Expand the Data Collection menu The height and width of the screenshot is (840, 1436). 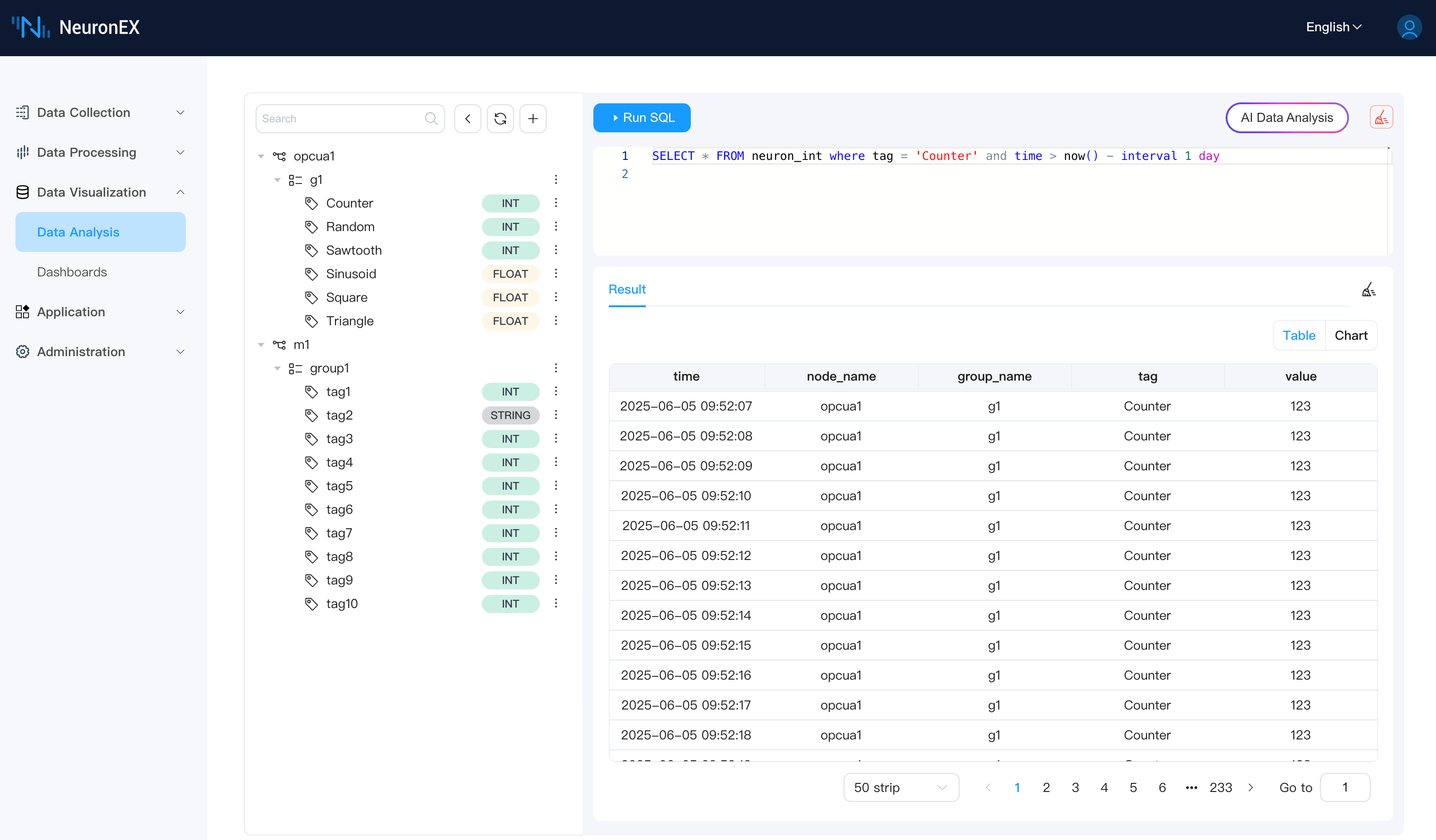(x=100, y=112)
